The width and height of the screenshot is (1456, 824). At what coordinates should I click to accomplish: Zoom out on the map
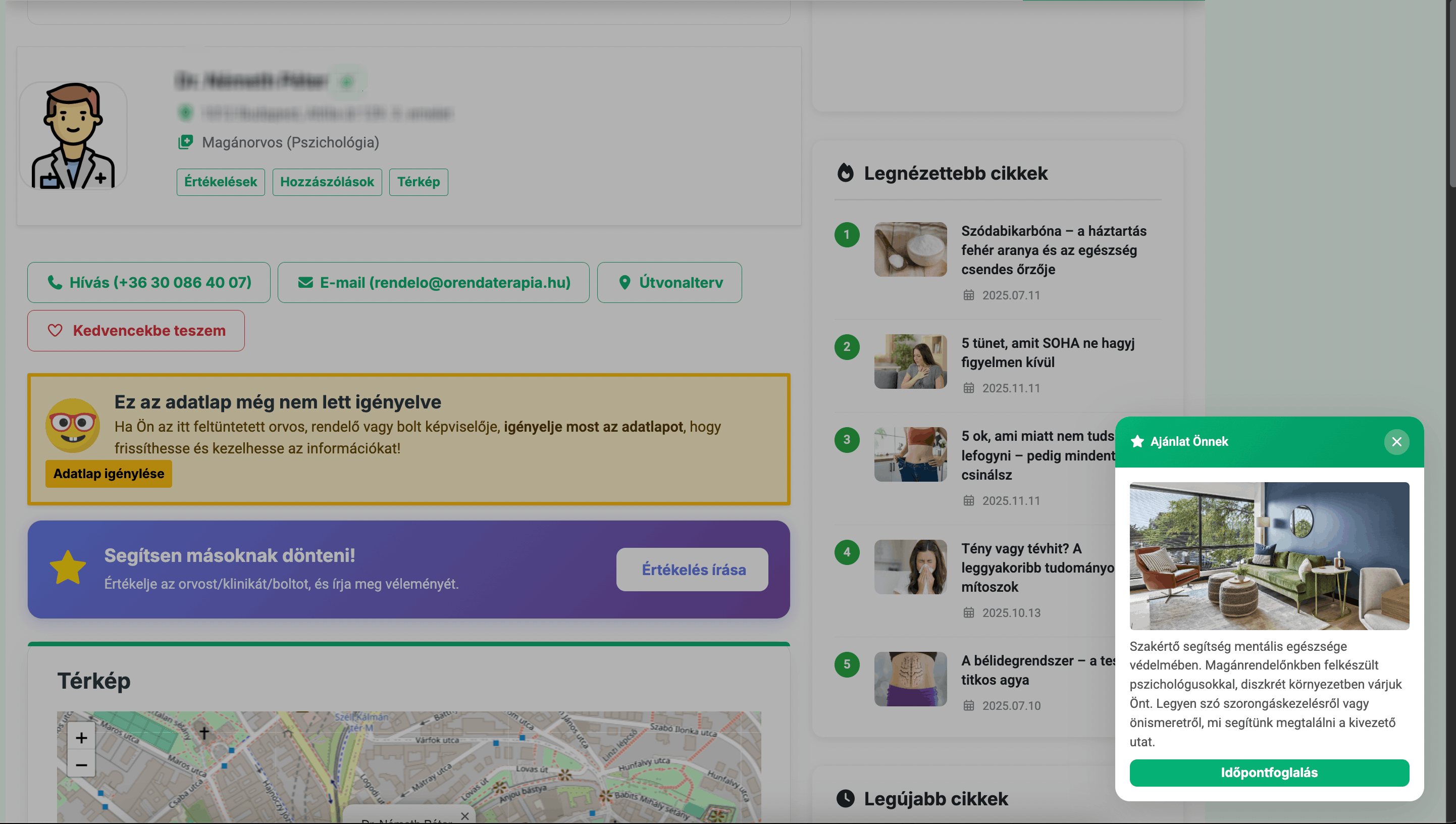81,765
